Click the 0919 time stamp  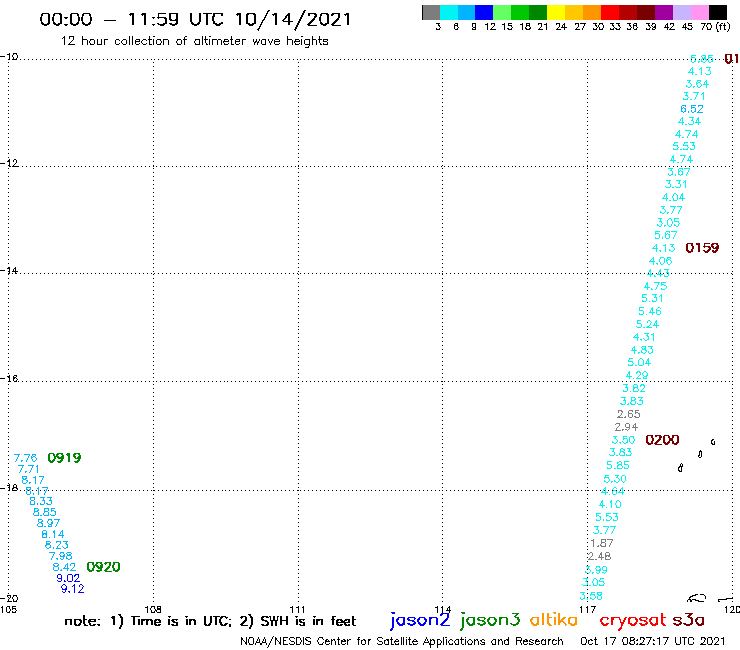click(64, 457)
